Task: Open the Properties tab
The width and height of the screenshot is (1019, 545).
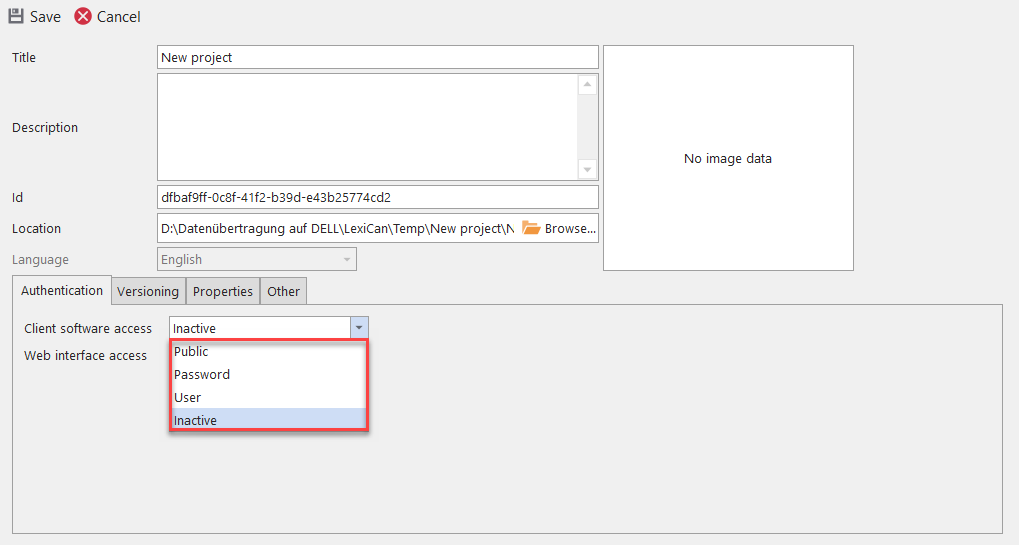Action: click(222, 291)
